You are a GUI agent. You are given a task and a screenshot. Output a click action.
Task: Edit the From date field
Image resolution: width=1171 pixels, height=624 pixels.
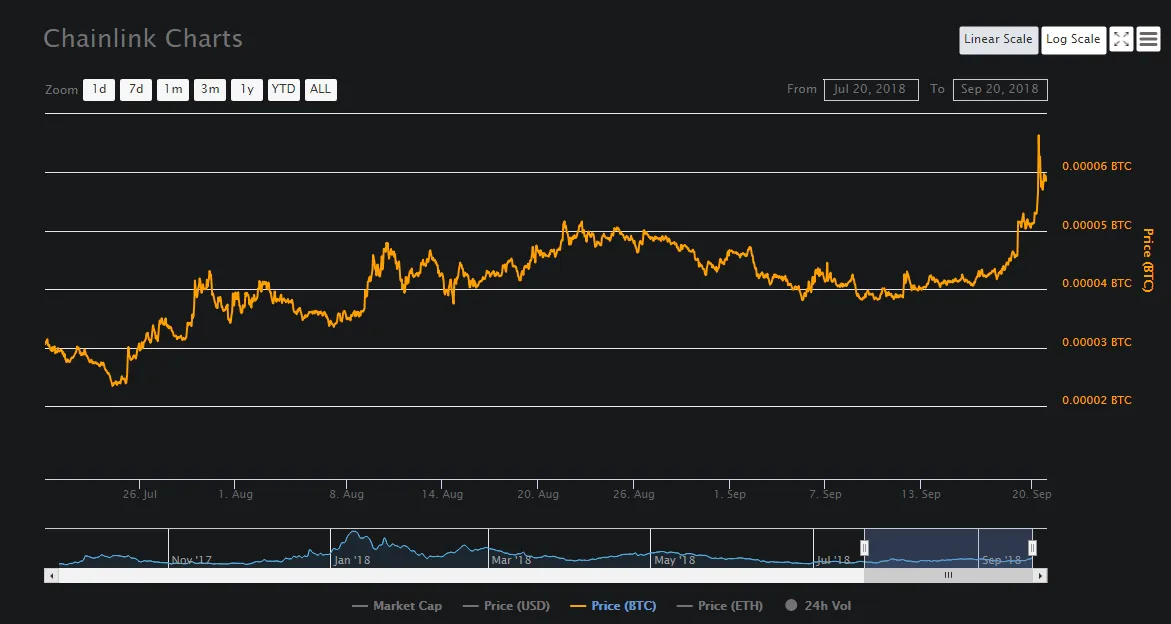[871, 90]
